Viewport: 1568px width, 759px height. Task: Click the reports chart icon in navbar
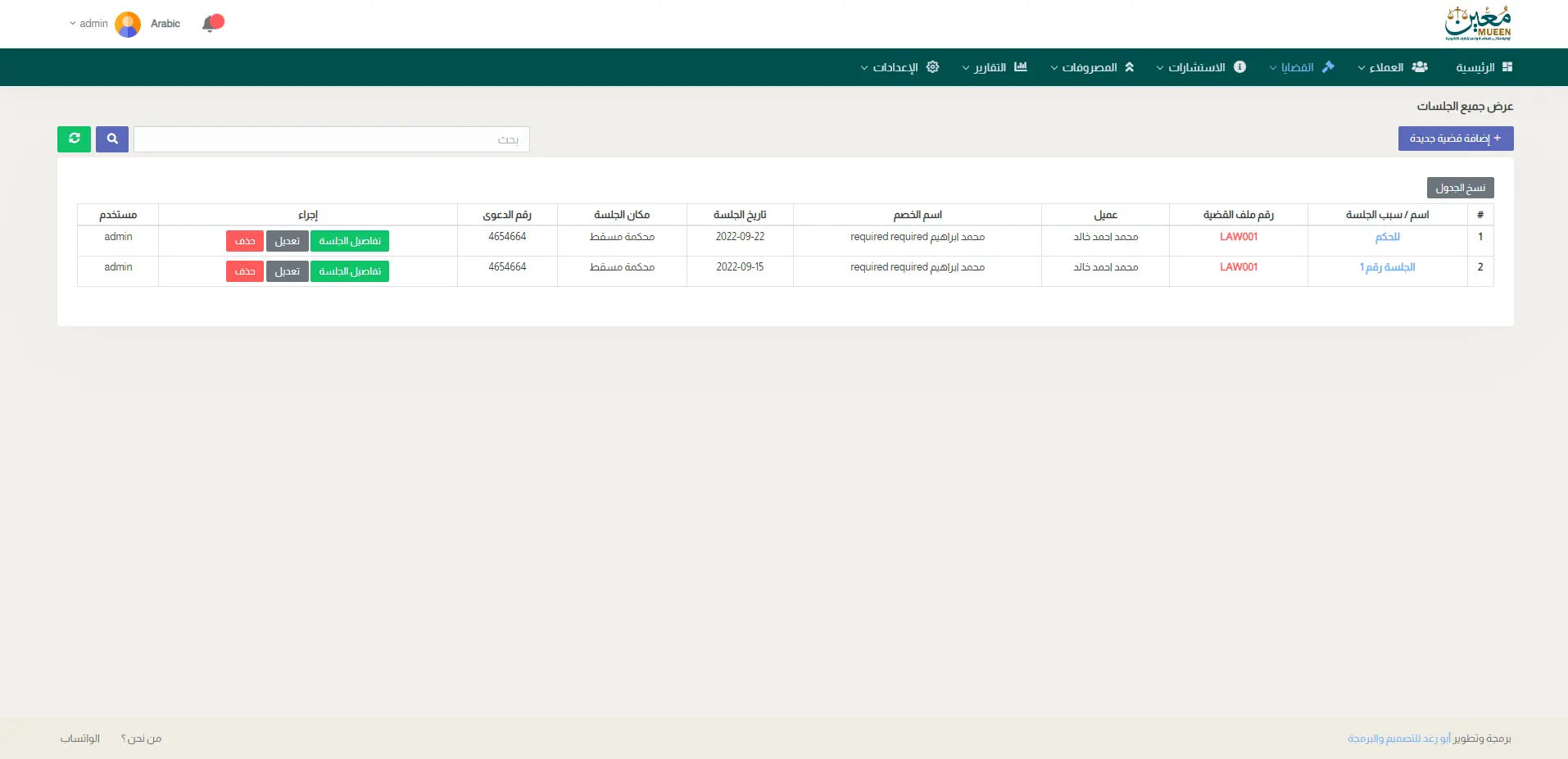[1020, 67]
